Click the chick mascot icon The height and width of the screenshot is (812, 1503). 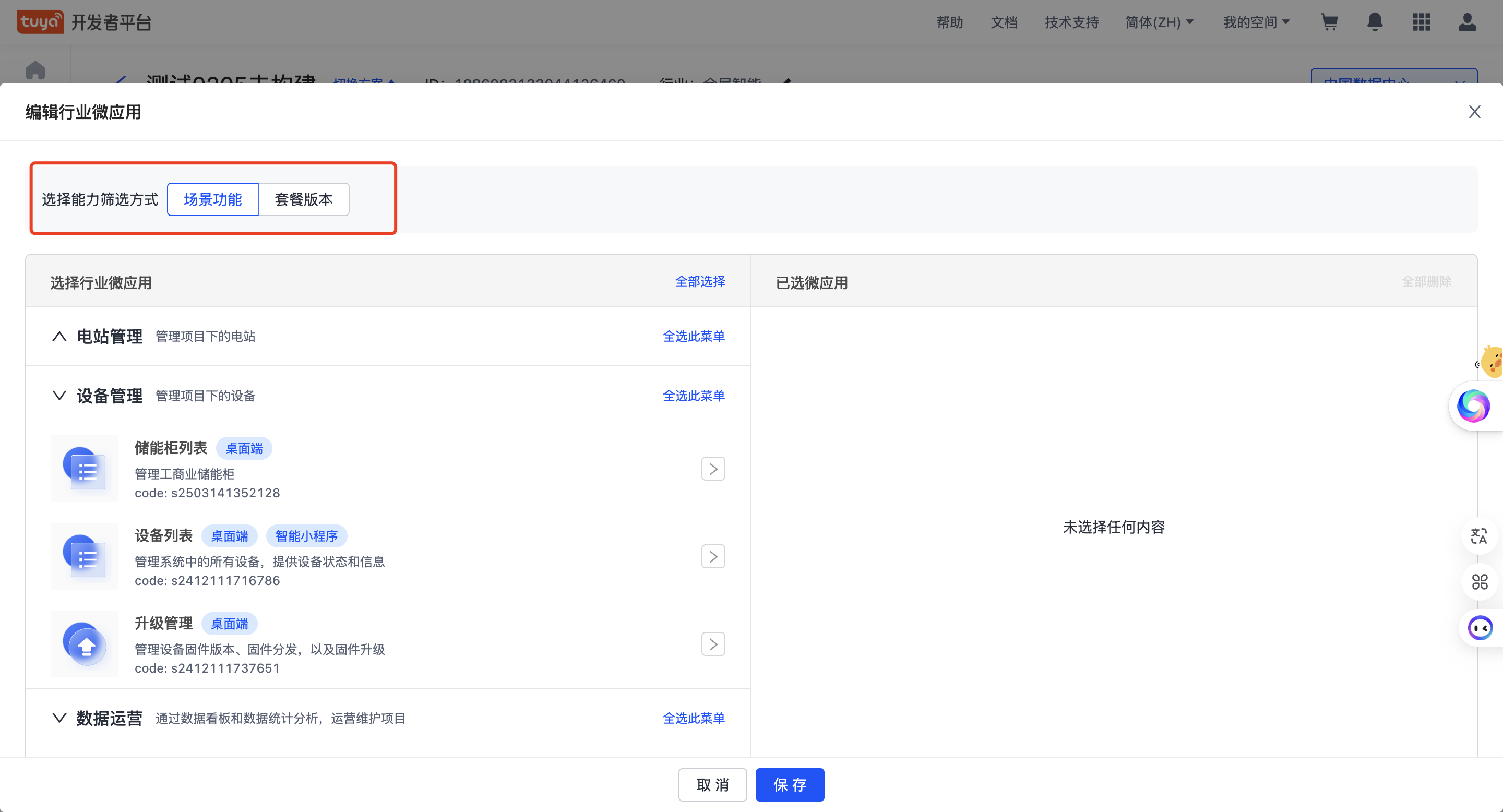pyautogui.click(x=1492, y=361)
